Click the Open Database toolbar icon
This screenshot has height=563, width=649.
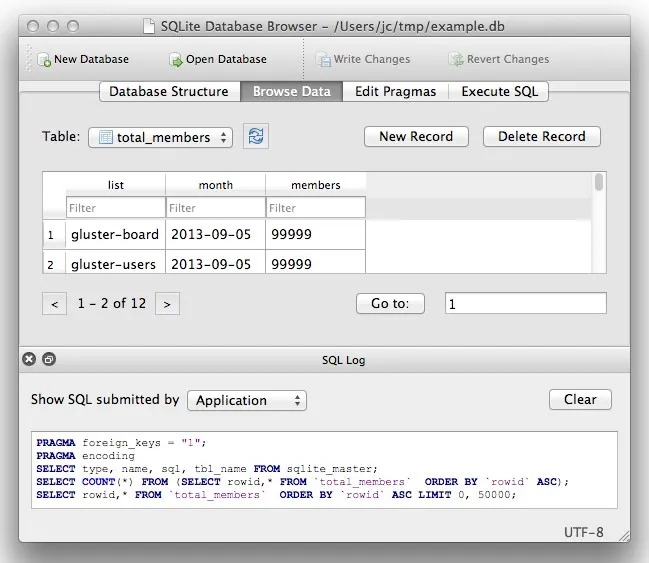point(177,60)
